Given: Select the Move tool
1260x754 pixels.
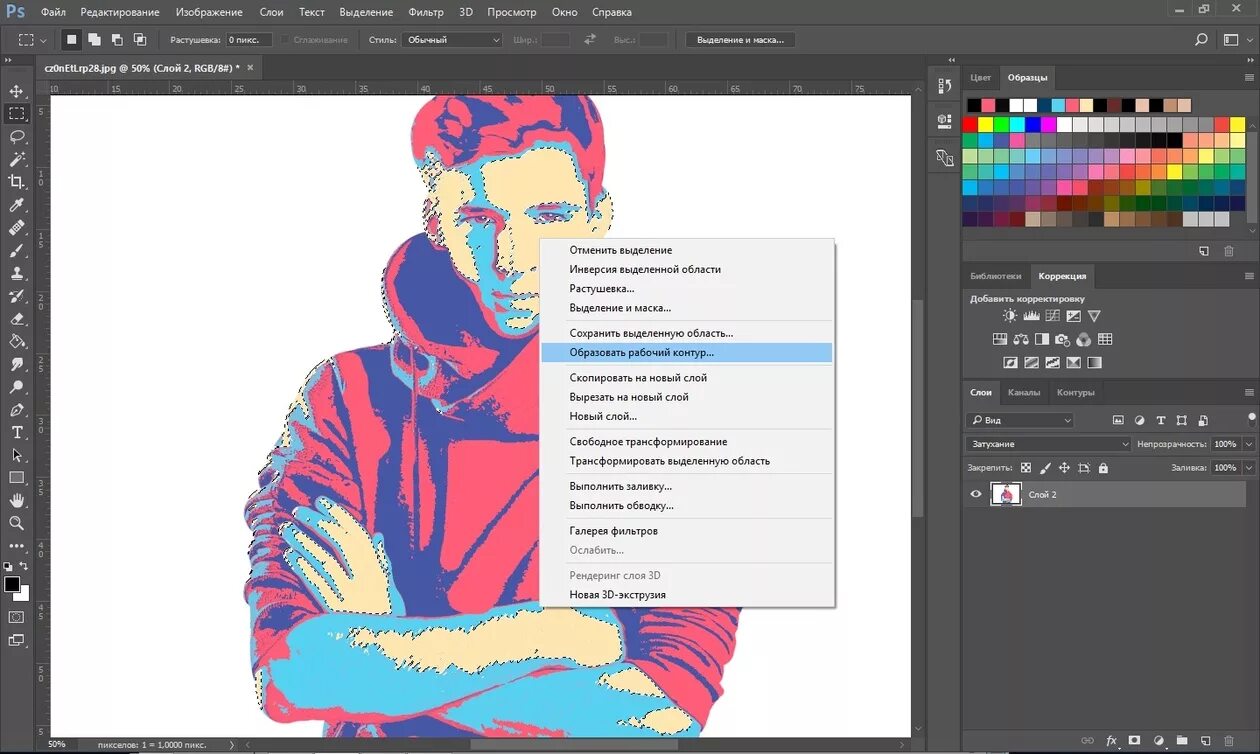Looking at the screenshot, I should tap(16, 91).
